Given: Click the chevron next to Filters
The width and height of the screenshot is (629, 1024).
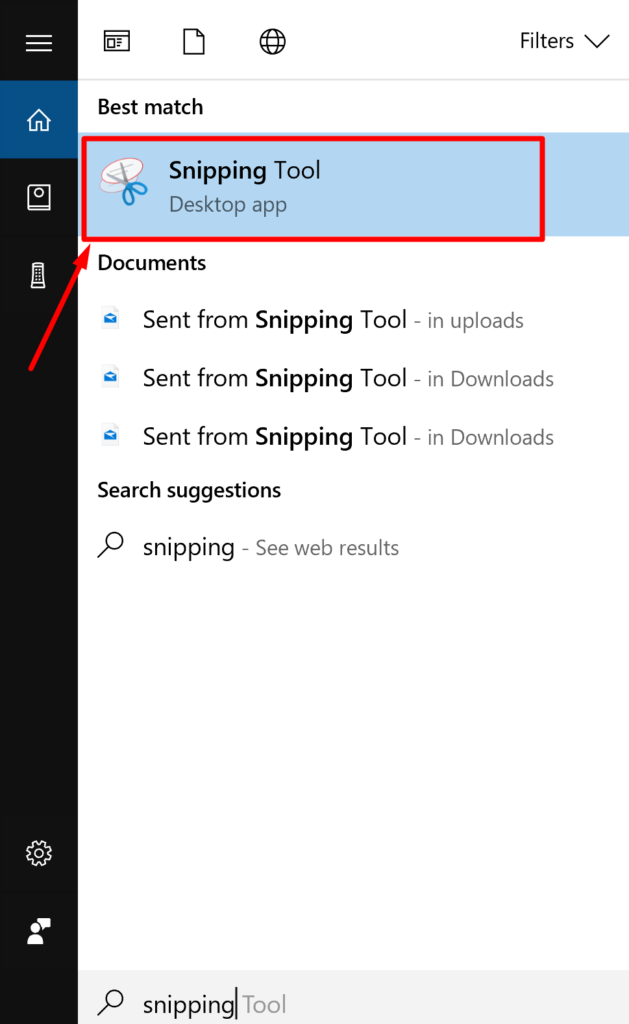Looking at the screenshot, I should [597, 42].
